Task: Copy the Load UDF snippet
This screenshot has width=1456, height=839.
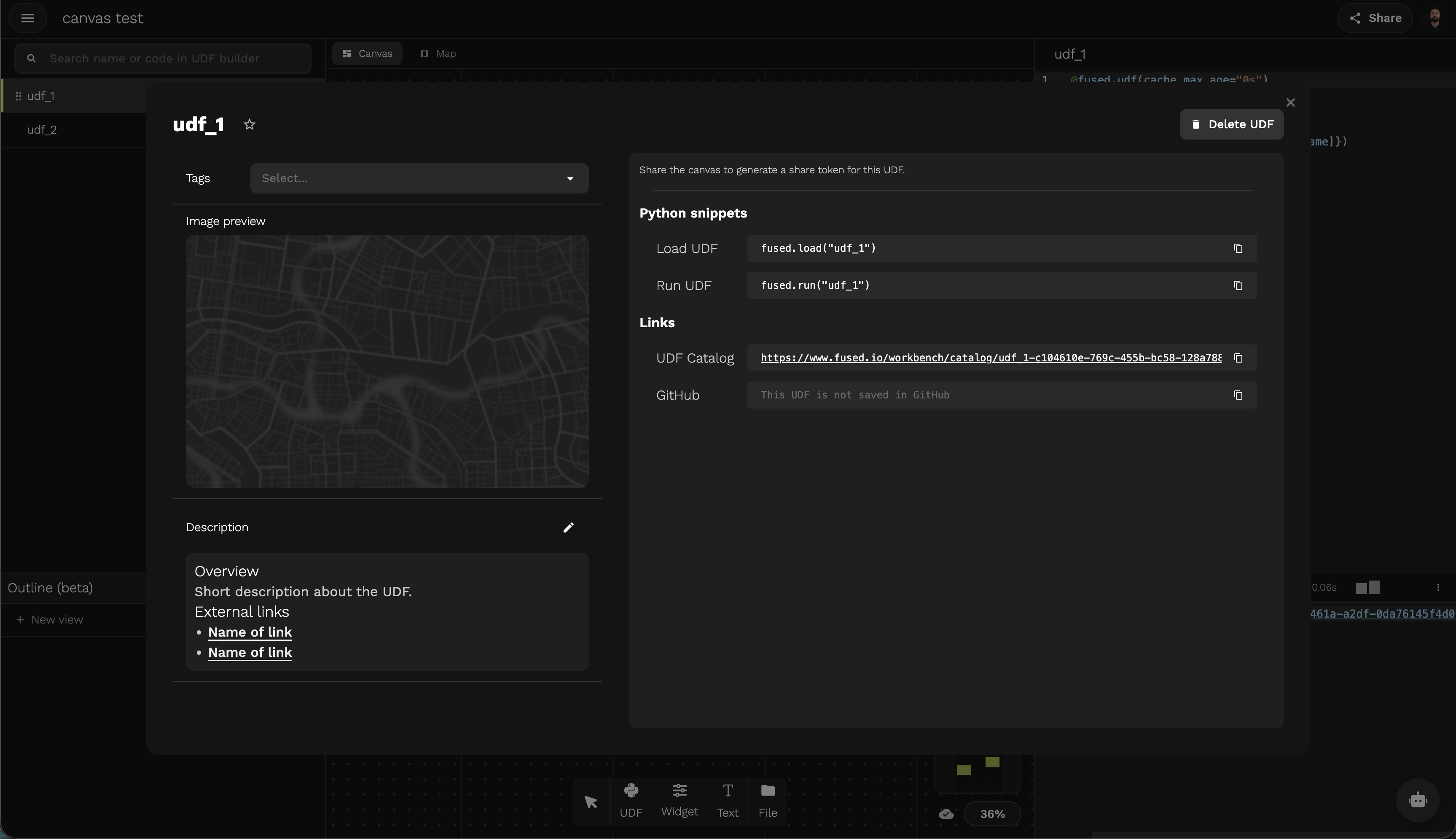Action: point(1238,248)
